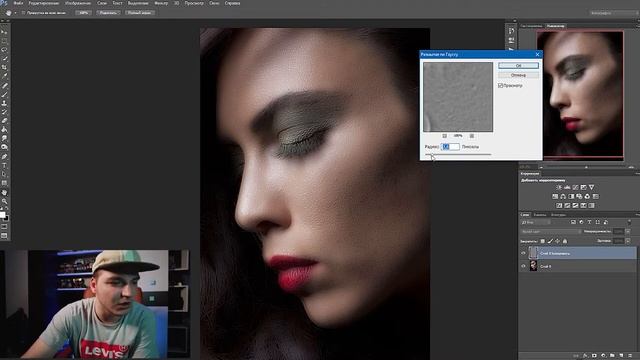Hide the bottom Слой layer's eye

point(523,266)
